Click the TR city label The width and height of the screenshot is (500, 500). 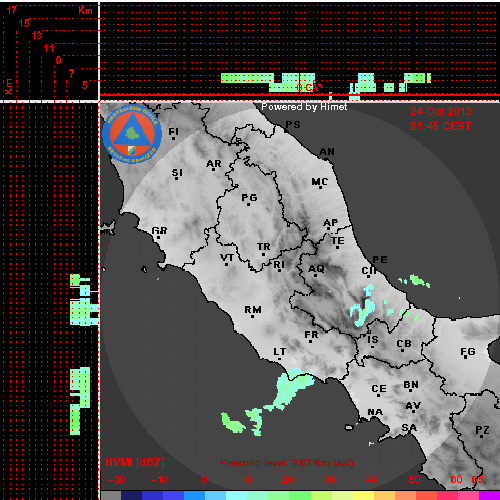[264, 247]
